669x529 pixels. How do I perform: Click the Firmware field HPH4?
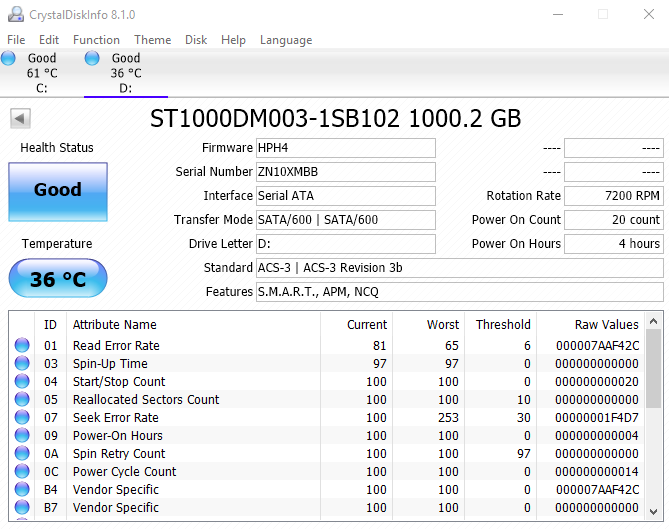point(346,148)
